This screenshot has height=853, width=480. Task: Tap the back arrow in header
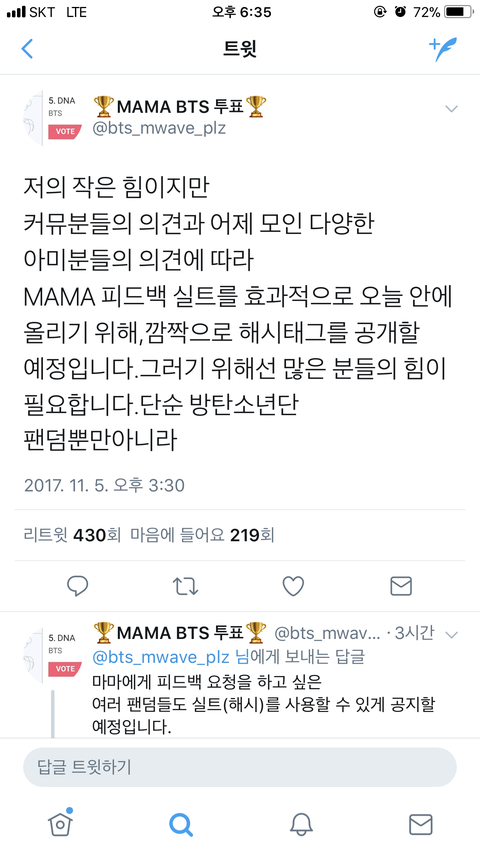[x=27, y=48]
